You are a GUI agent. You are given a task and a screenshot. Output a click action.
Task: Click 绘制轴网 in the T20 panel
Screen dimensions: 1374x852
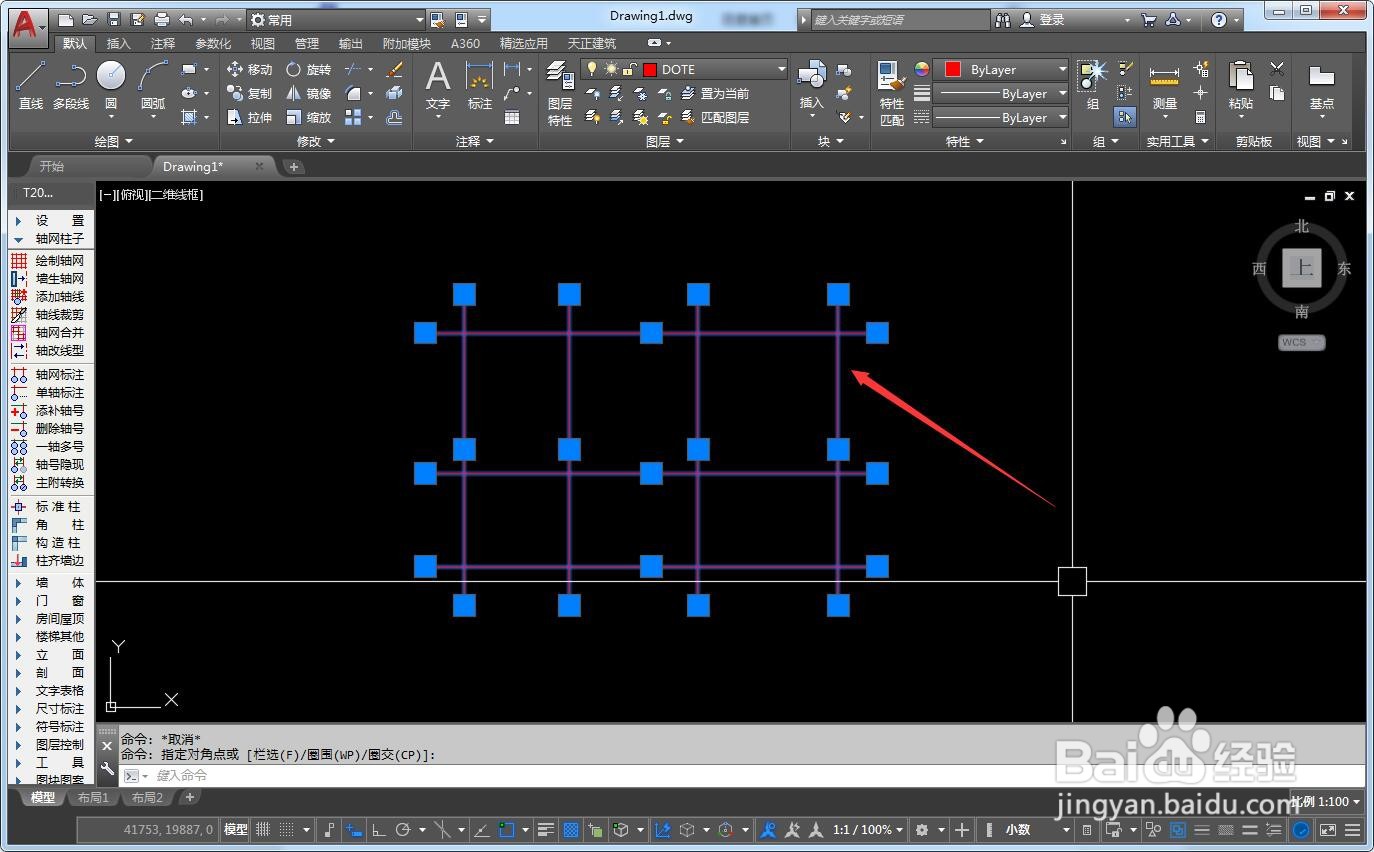(x=48, y=261)
